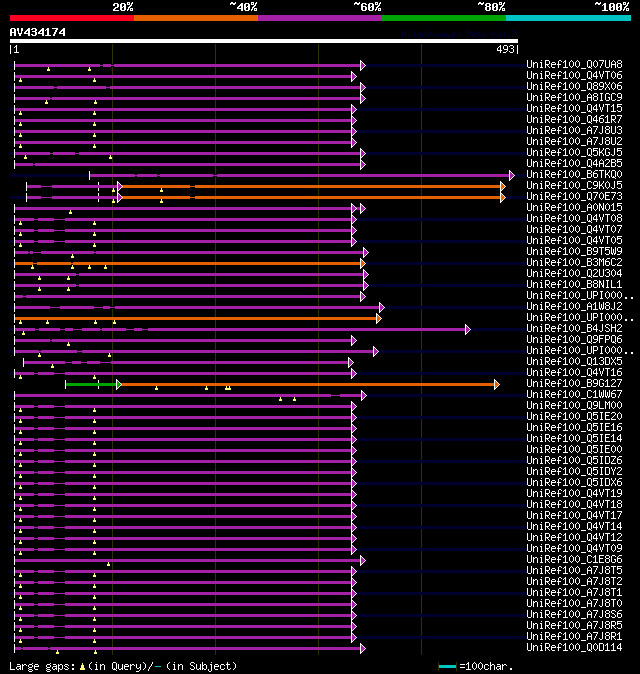Select the UniRef100_Q9LM00 label

574,406
